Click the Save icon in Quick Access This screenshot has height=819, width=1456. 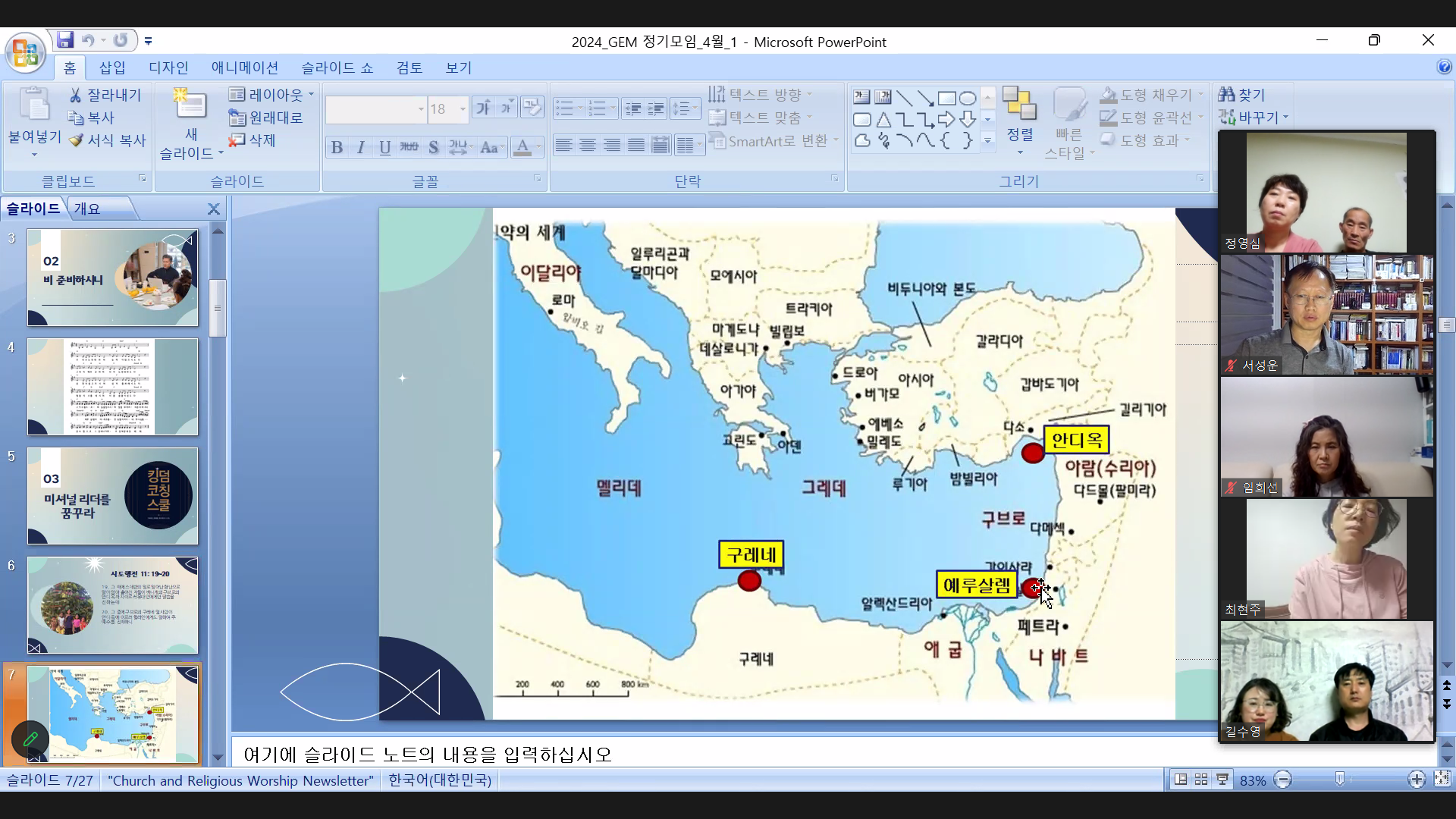click(x=65, y=40)
